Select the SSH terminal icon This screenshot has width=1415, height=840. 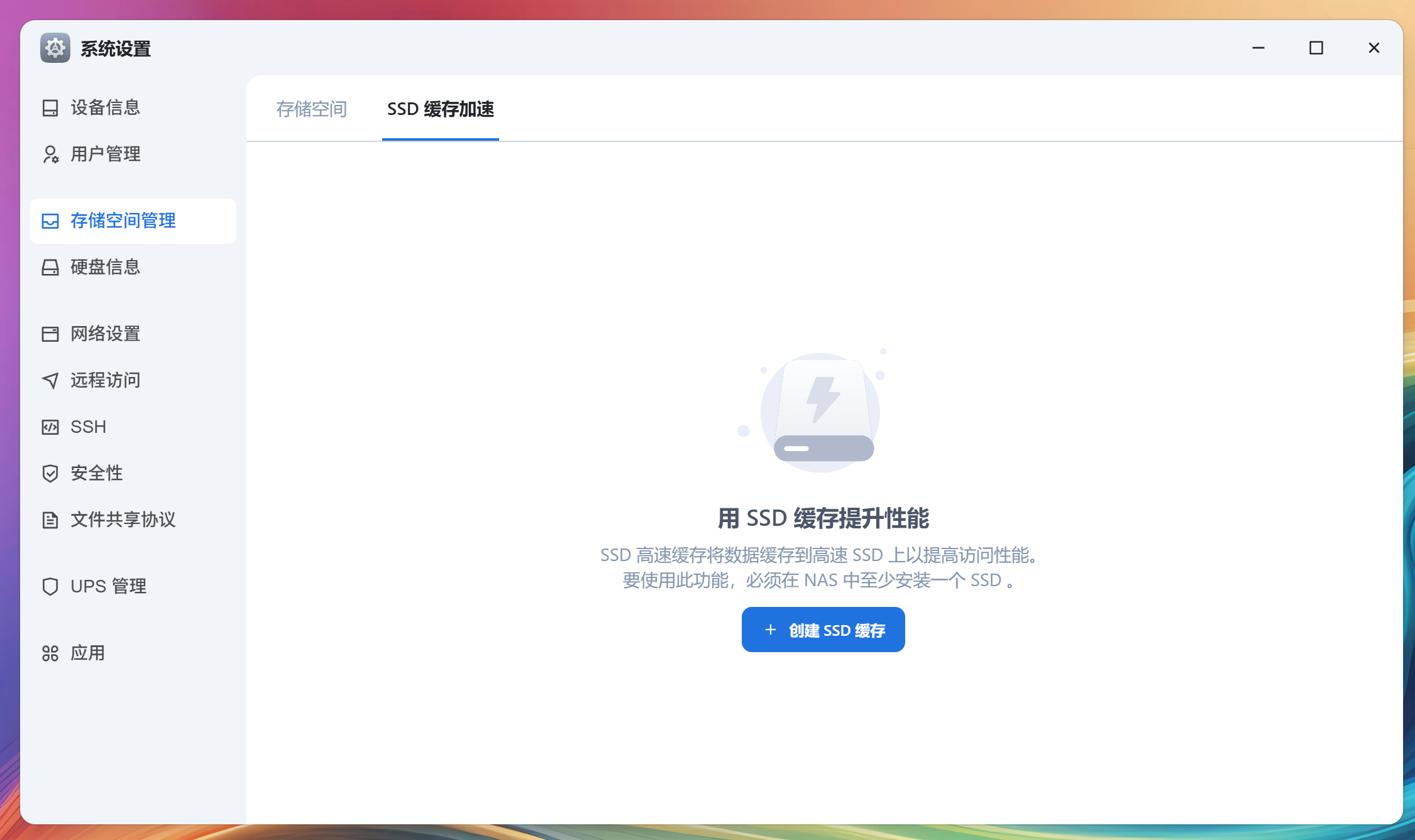pyautogui.click(x=50, y=427)
